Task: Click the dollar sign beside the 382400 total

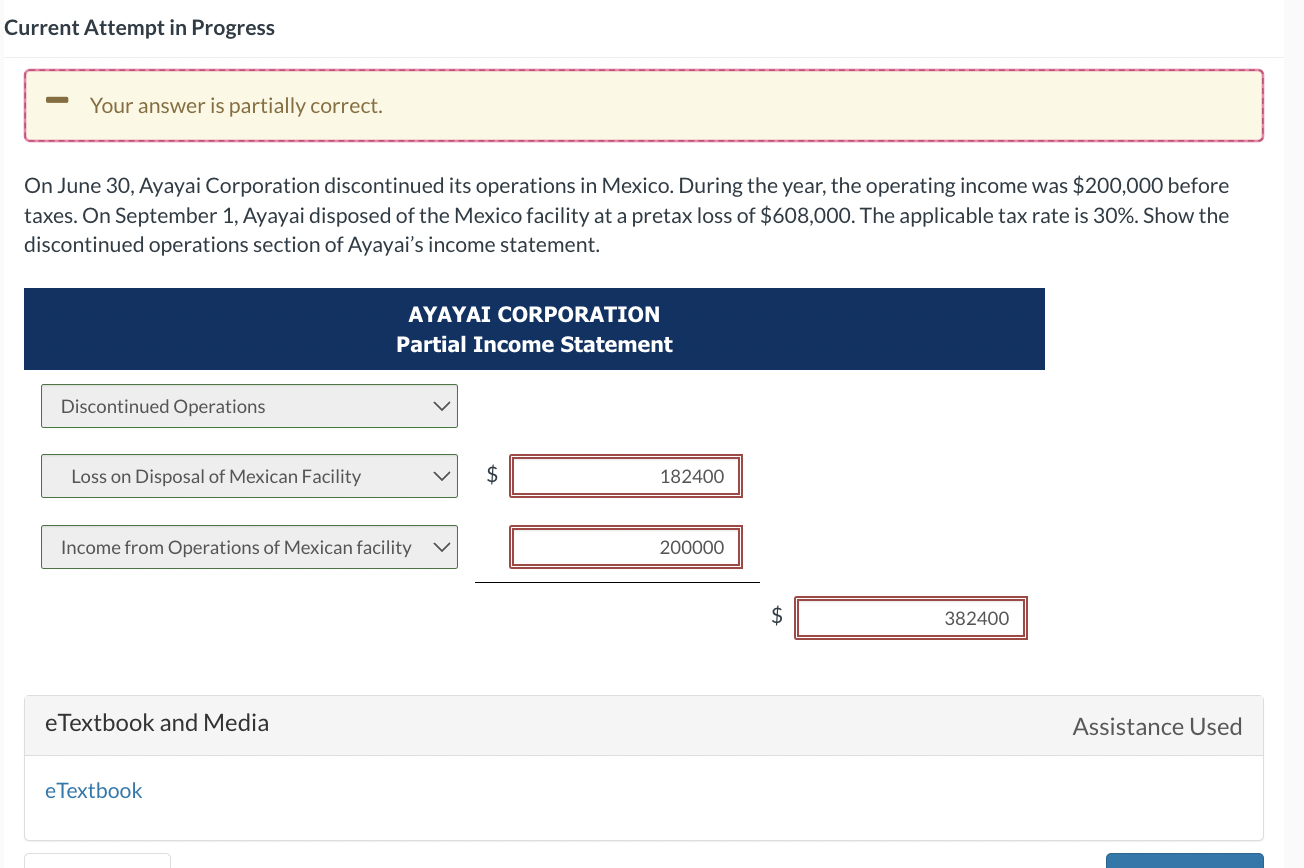Action: 776,616
